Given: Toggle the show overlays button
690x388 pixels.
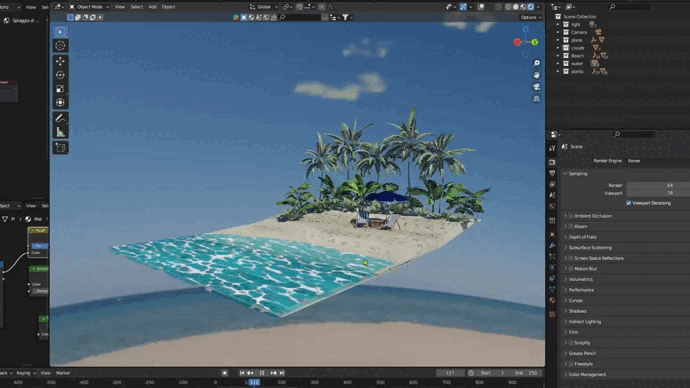Looking at the screenshot, I should coord(481,7).
